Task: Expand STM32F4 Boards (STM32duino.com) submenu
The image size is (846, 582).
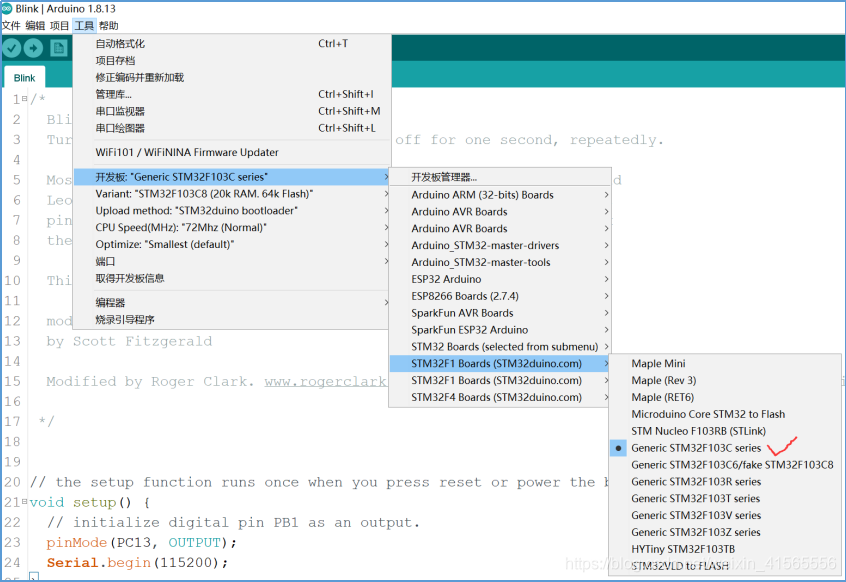Action: click(x=500, y=397)
